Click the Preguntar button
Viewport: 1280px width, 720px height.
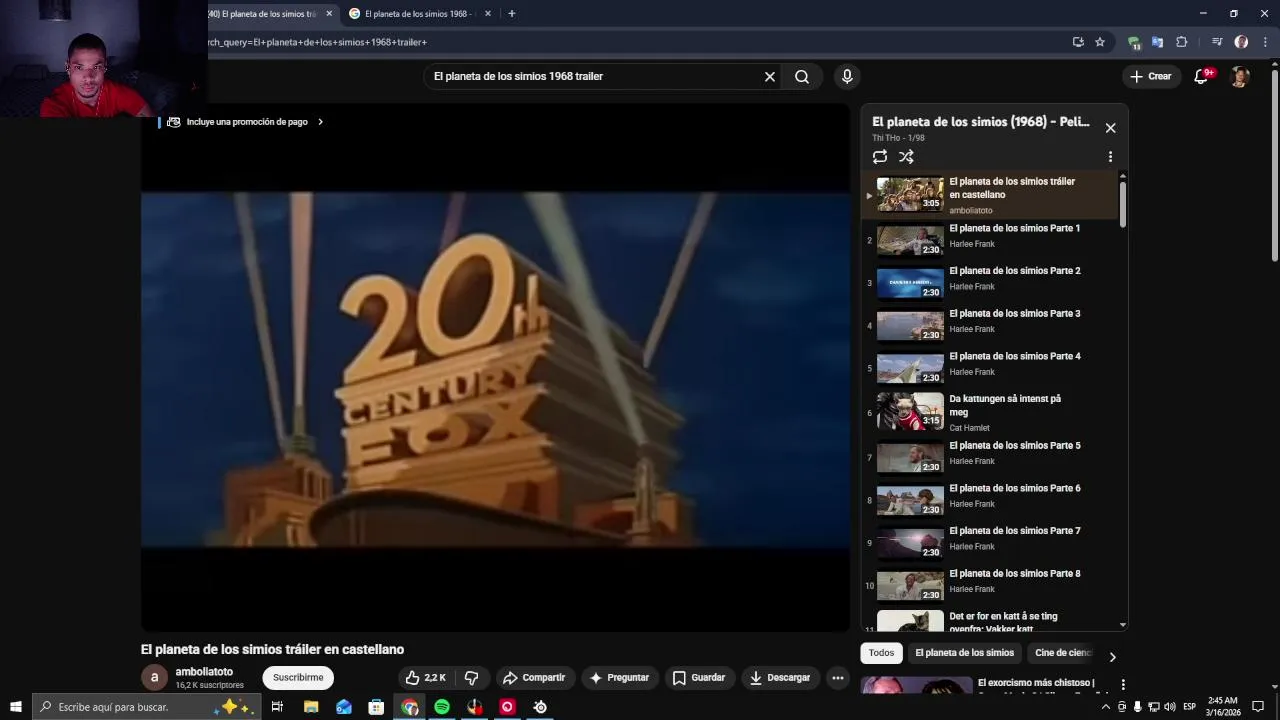pyautogui.click(x=620, y=678)
